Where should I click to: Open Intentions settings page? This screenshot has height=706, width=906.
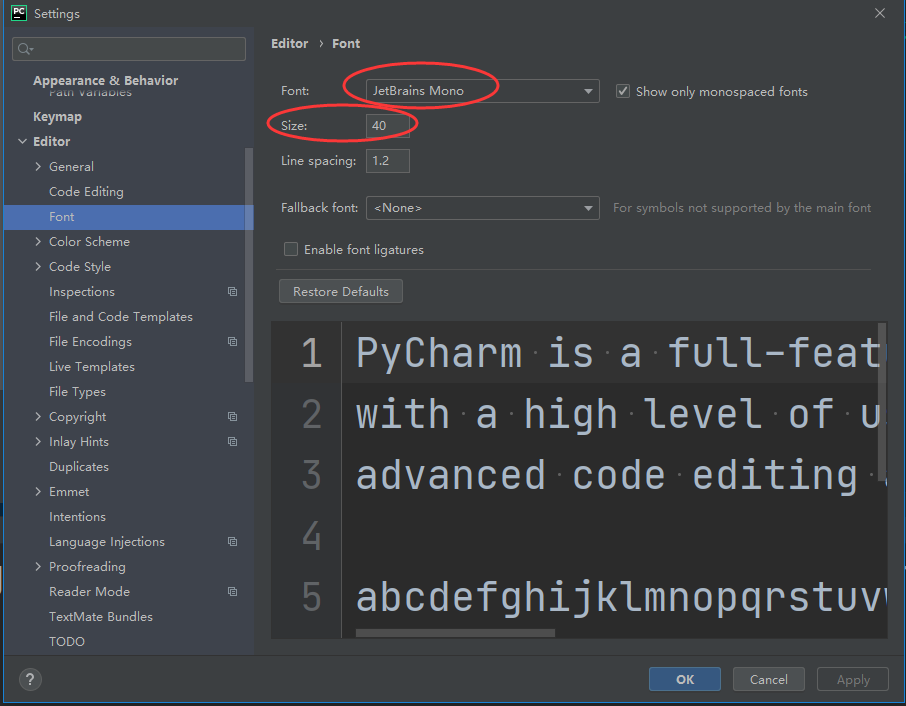[x=77, y=517]
